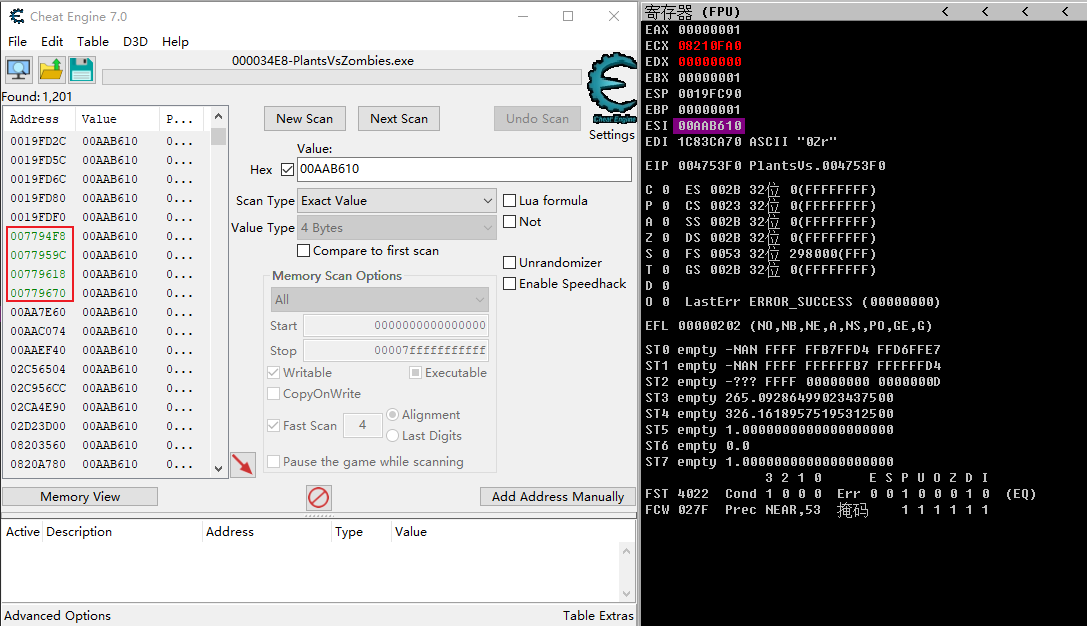Open the Memory Scan Options region dropdown

(379, 299)
